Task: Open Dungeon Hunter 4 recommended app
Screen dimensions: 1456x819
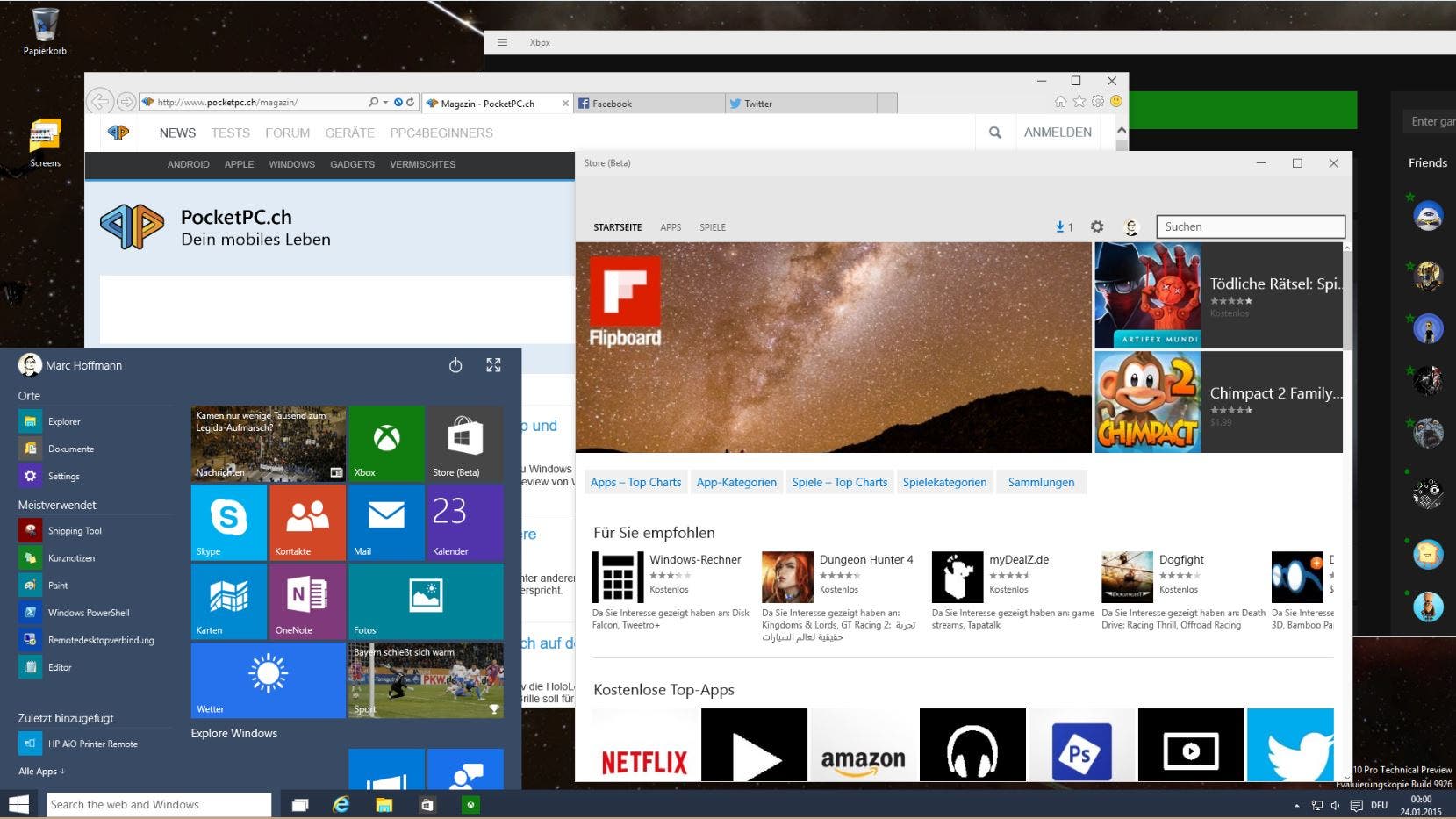Action: [841, 597]
